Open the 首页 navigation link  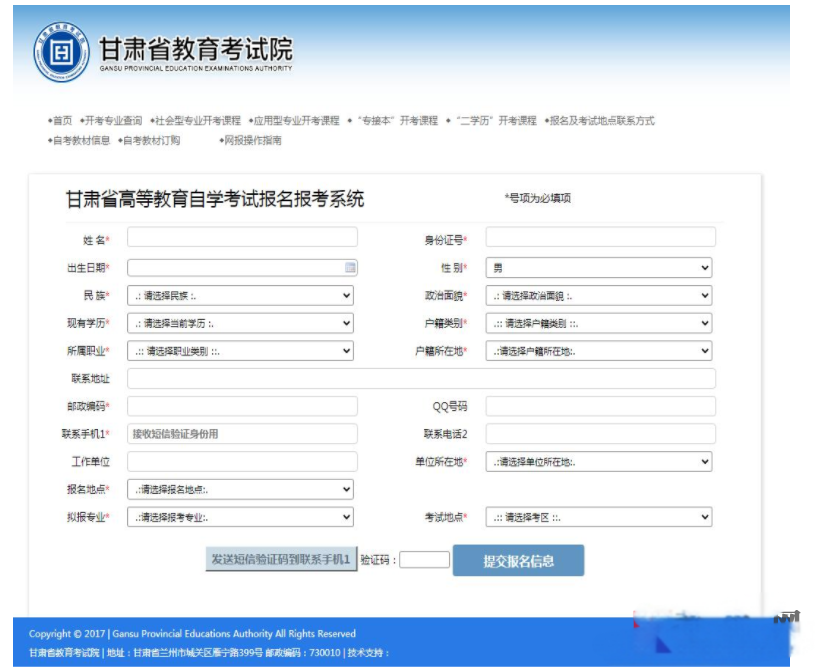(62, 121)
